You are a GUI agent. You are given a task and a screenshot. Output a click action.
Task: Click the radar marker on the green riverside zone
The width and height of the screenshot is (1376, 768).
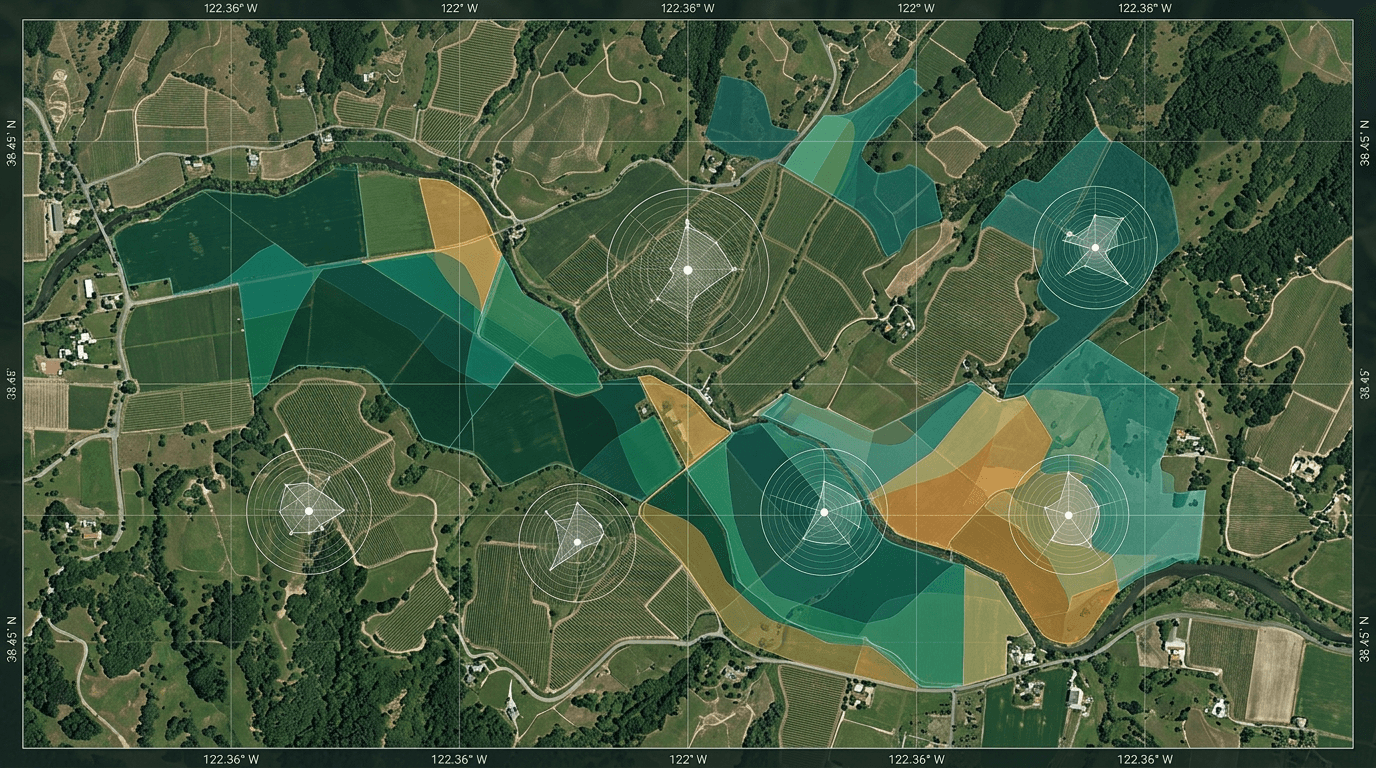click(x=824, y=512)
